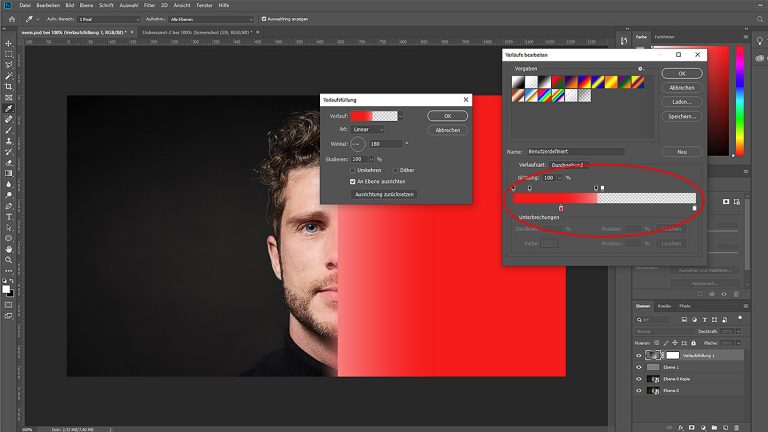The width and height of the screenshot is (768, 432).
Task: Click the gradient Name input field
Action: tap(575, 151)
